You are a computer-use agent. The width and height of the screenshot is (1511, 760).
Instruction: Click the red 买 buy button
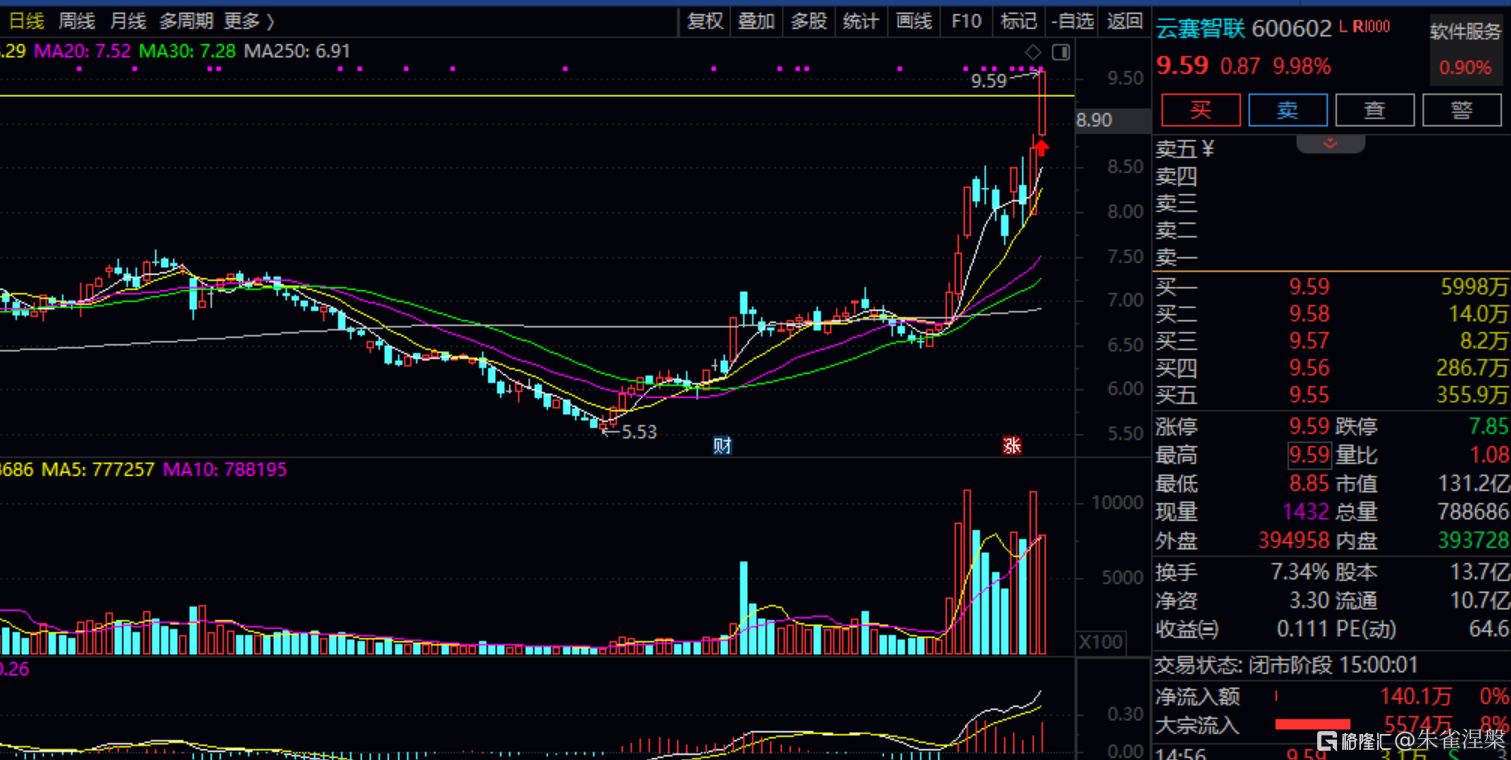coord(1200,110)
